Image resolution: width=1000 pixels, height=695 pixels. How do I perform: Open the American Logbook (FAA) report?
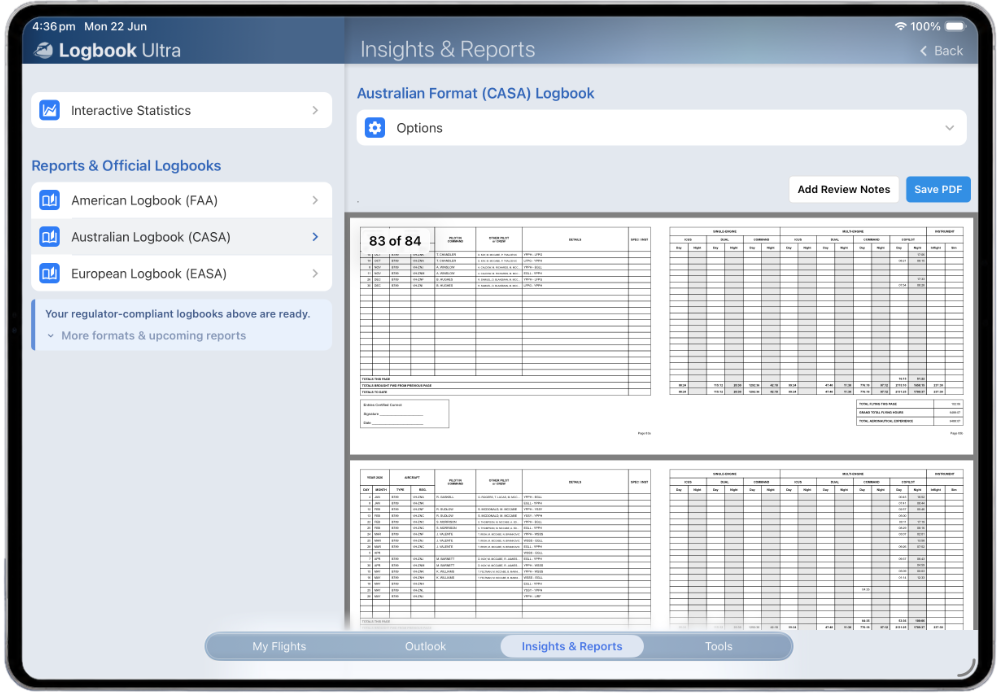(181, 200)
